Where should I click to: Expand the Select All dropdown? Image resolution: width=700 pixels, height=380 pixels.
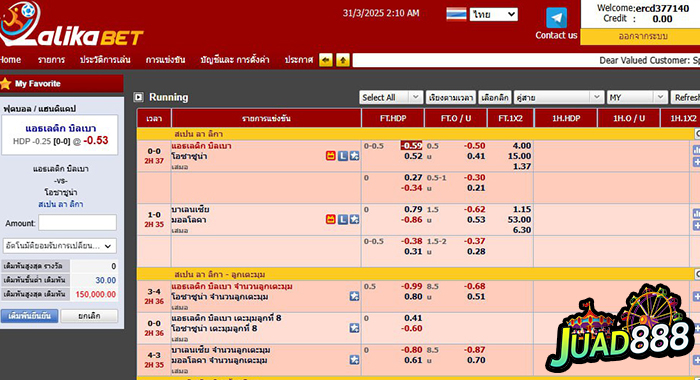(391, 97)
